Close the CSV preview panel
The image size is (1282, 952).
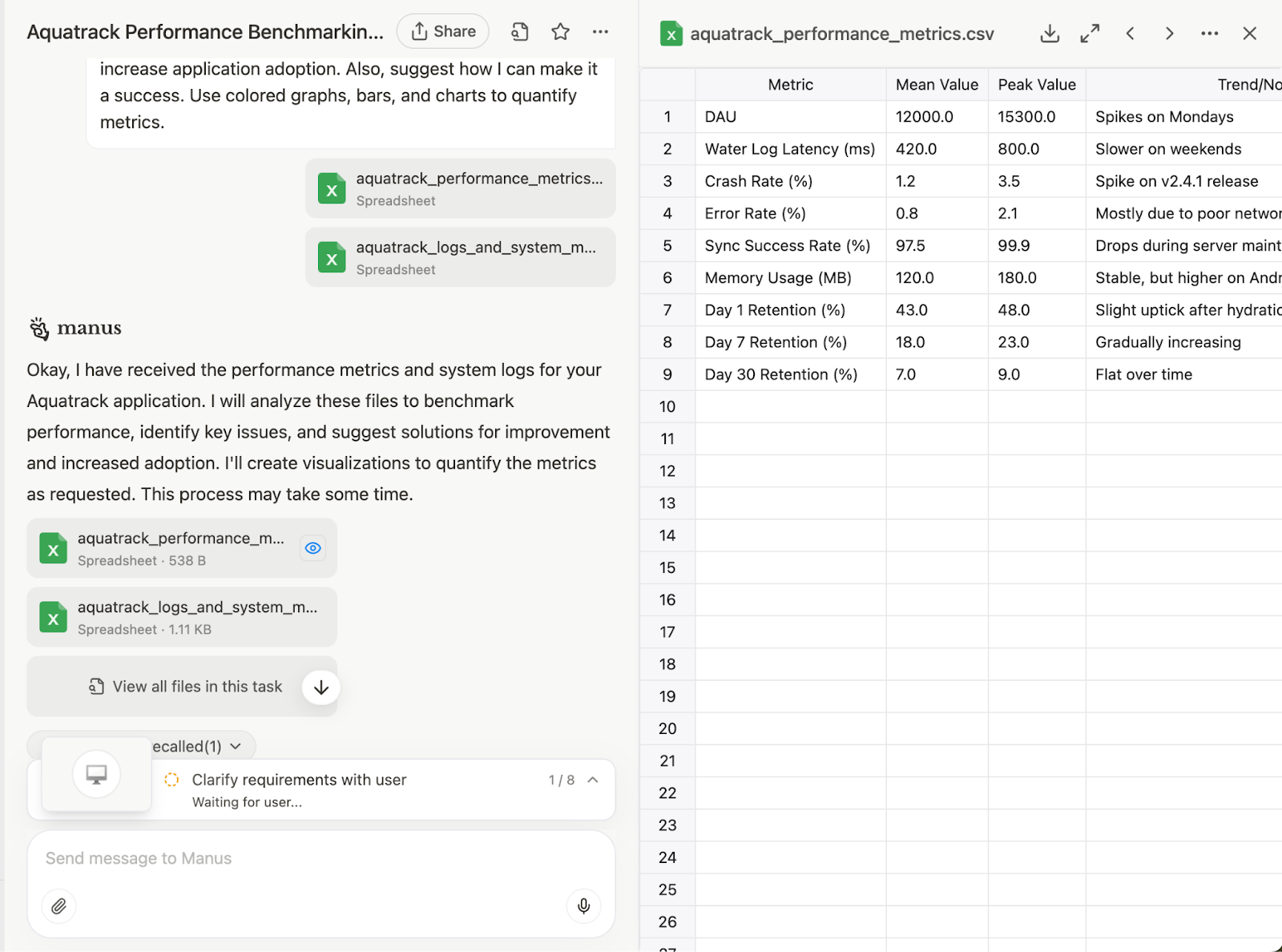(x=1250, y=34)
